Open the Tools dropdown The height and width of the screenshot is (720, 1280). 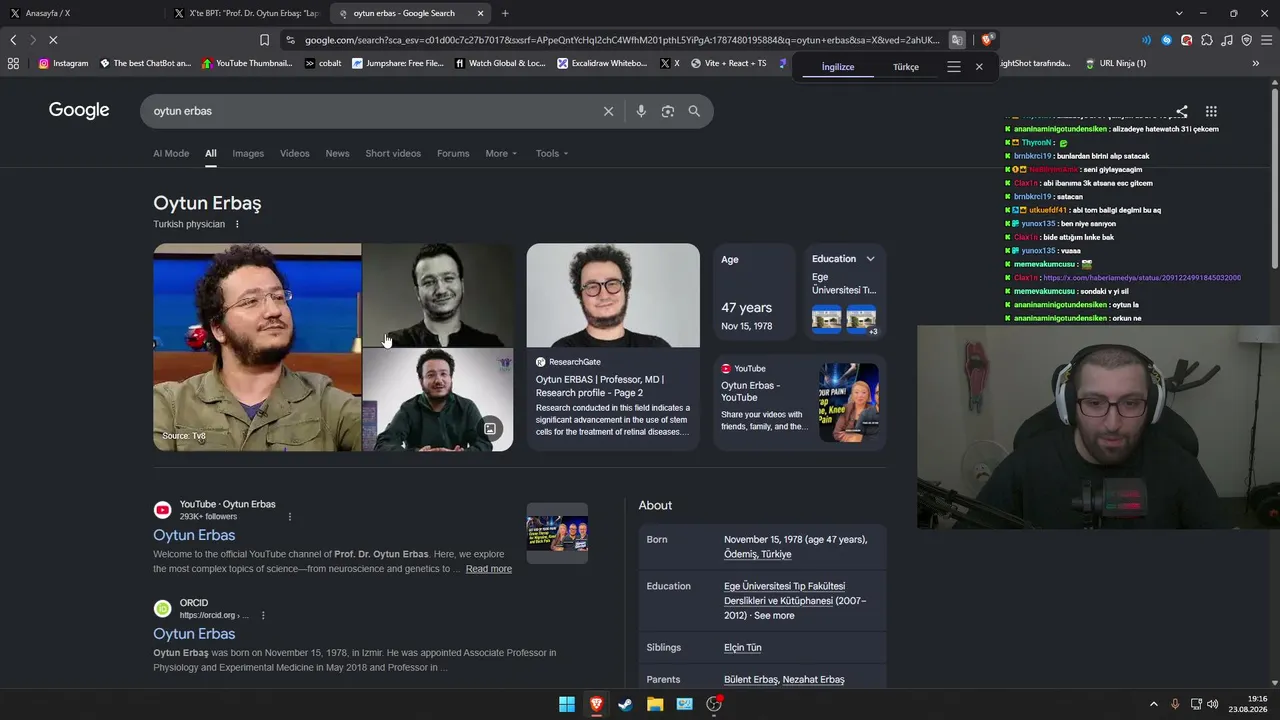tap(552, 154)
